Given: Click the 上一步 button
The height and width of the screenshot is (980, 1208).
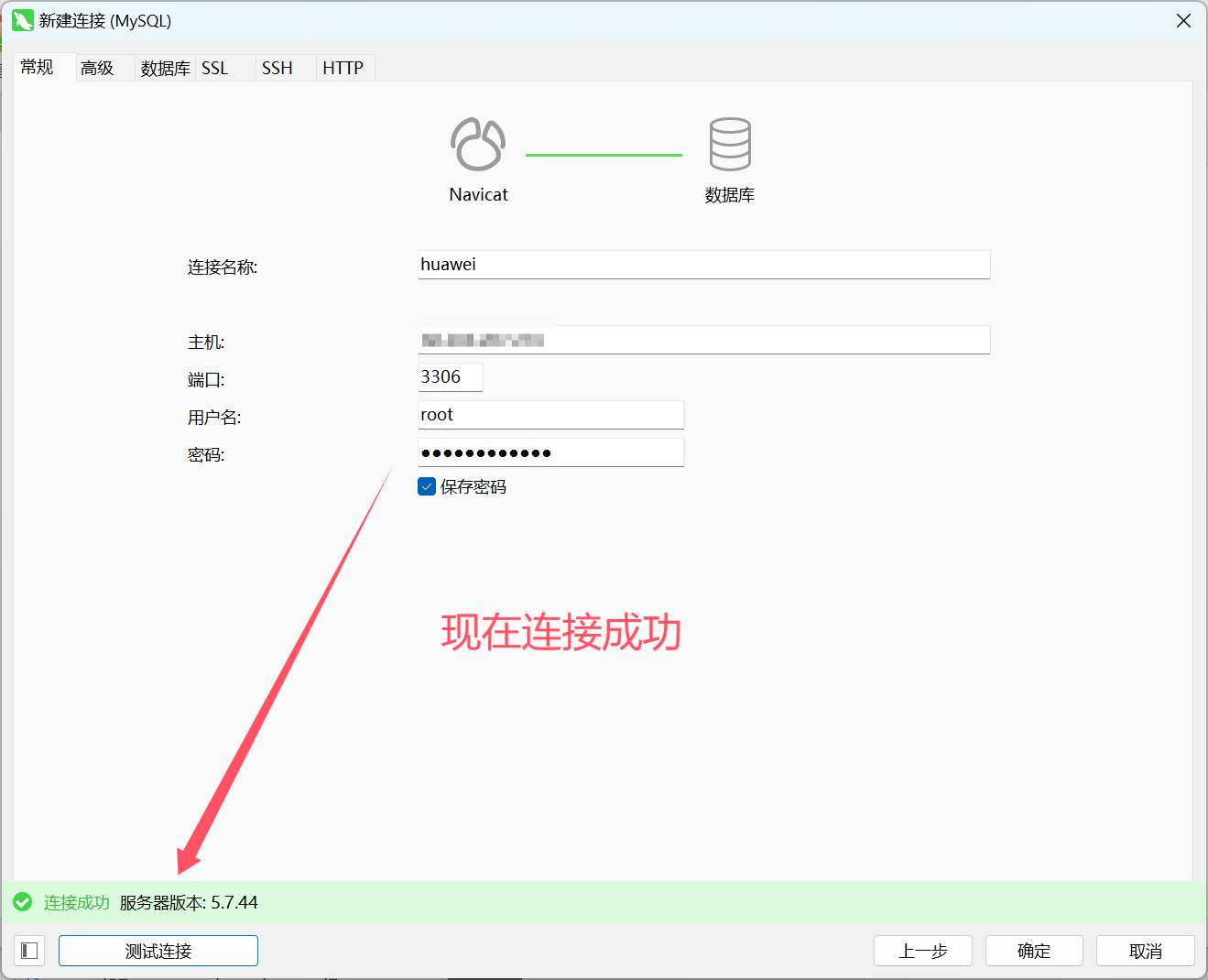Looking at the screenshot, I should pos(923,951).
